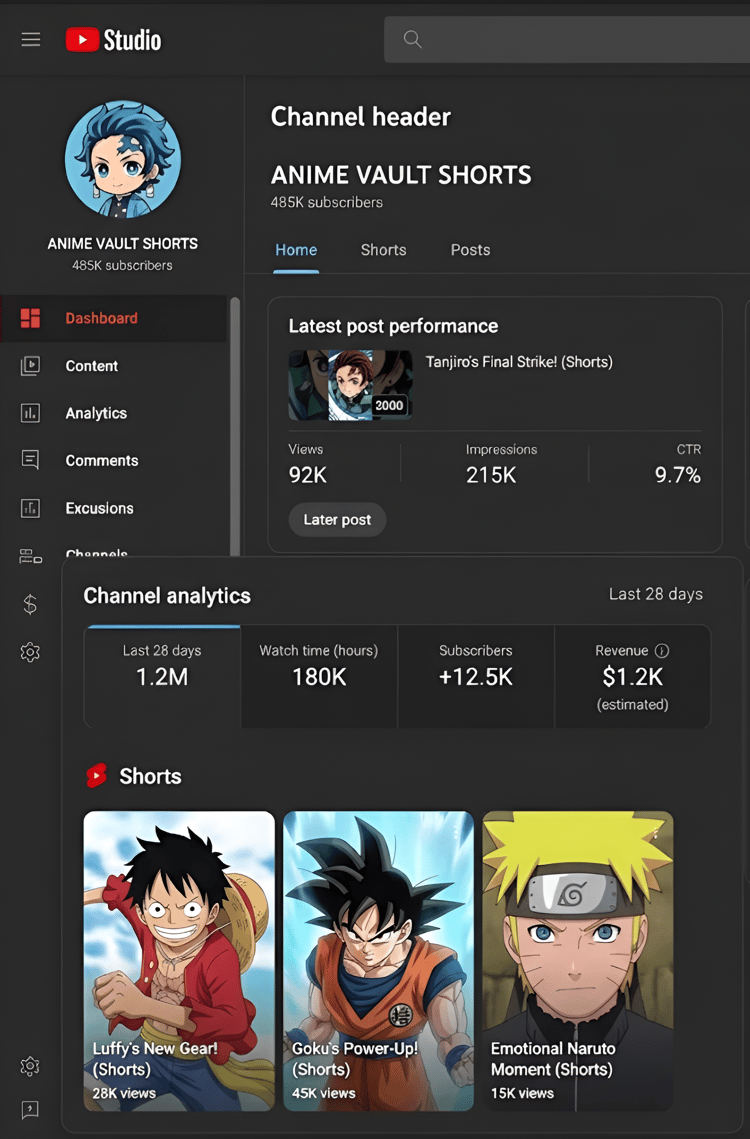
Task: Select the Last 28 days 1.2M tab
Action: [162, 676]
